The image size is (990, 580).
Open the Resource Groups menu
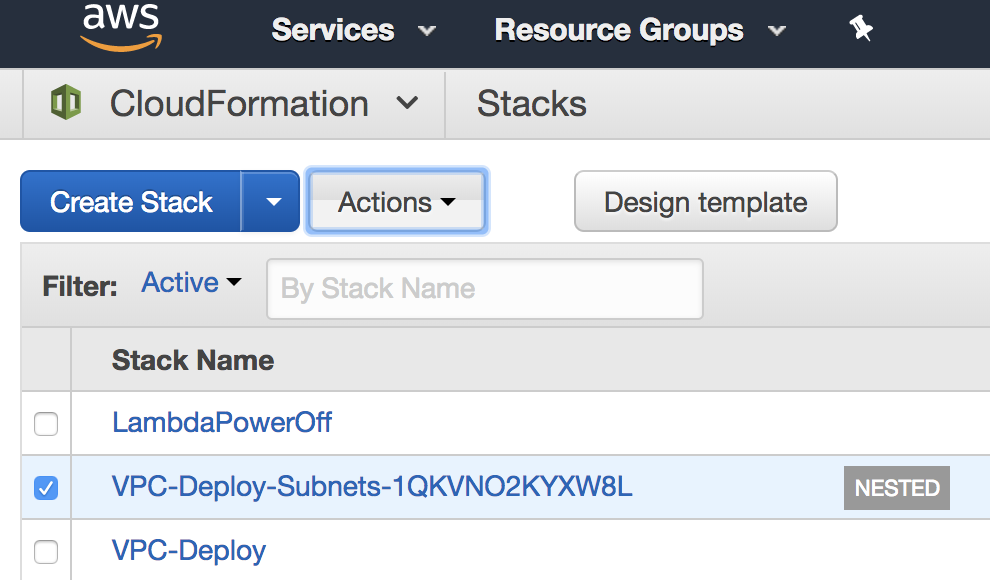[x=639, y=30]
